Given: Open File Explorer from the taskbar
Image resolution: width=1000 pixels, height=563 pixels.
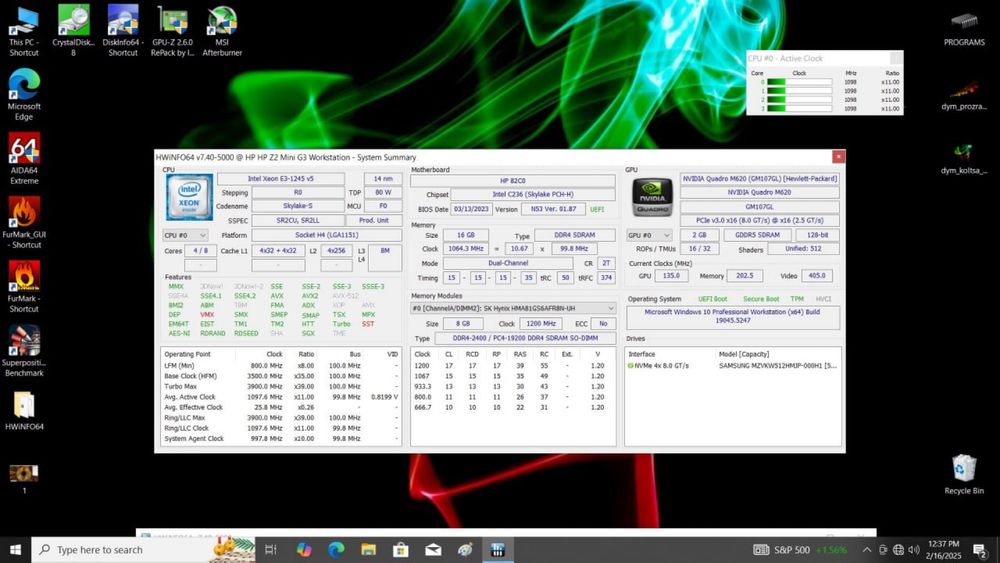Looking at the screenshot, I should (368, 550).
